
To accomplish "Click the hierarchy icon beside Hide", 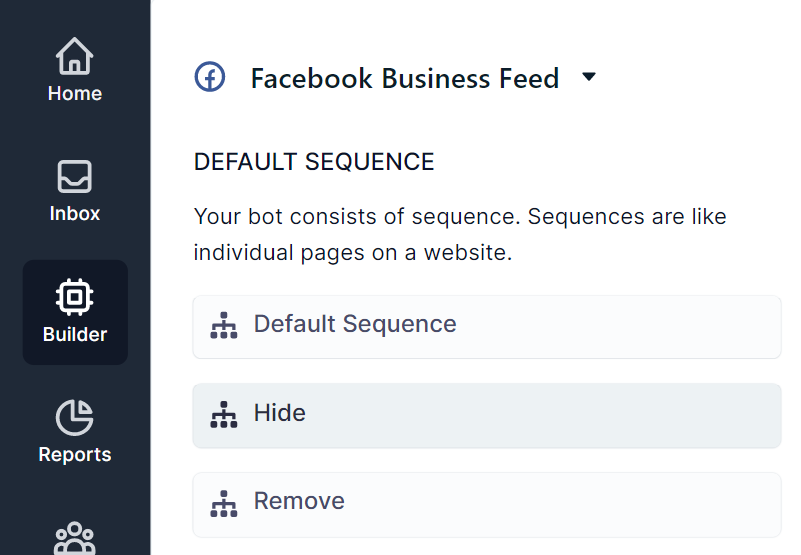I will pyautogui.click(x=224, y=414).
